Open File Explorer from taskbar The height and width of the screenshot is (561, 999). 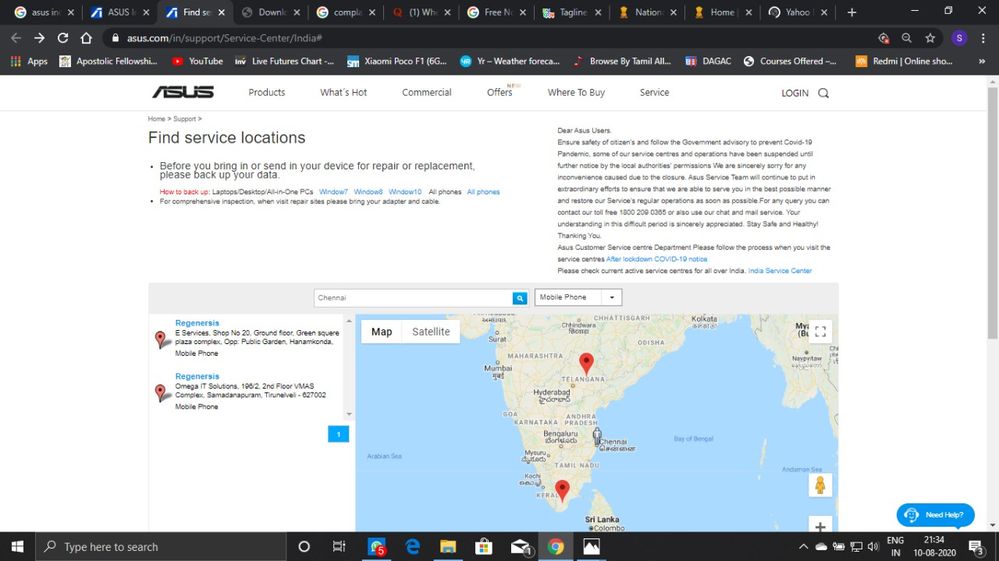coord(448,546)
